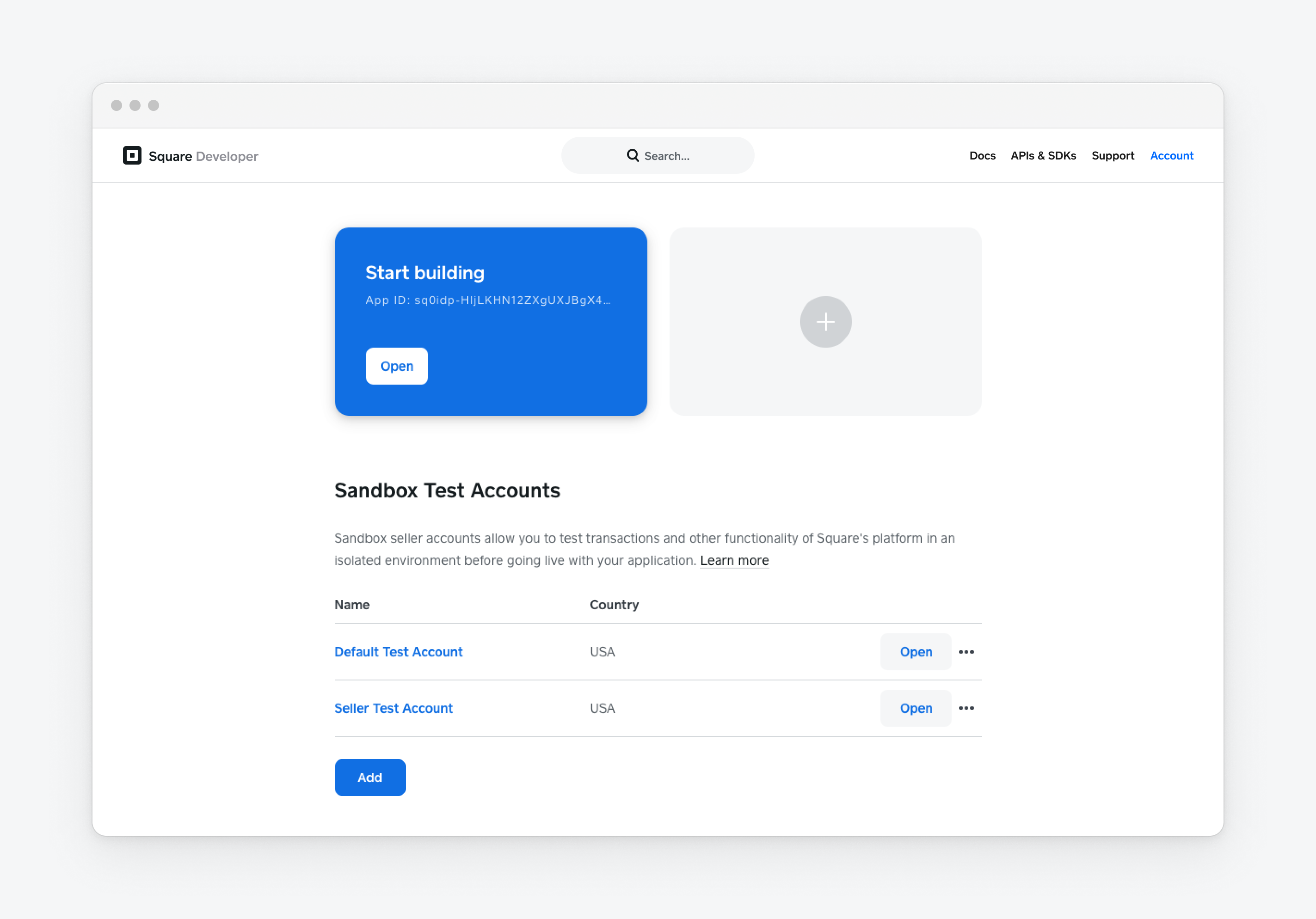Image resolution: width=1316 pixels, height=919 pixels.
Task: Click the three-dot menu for Default Test Account
Action: pos(966,652)
